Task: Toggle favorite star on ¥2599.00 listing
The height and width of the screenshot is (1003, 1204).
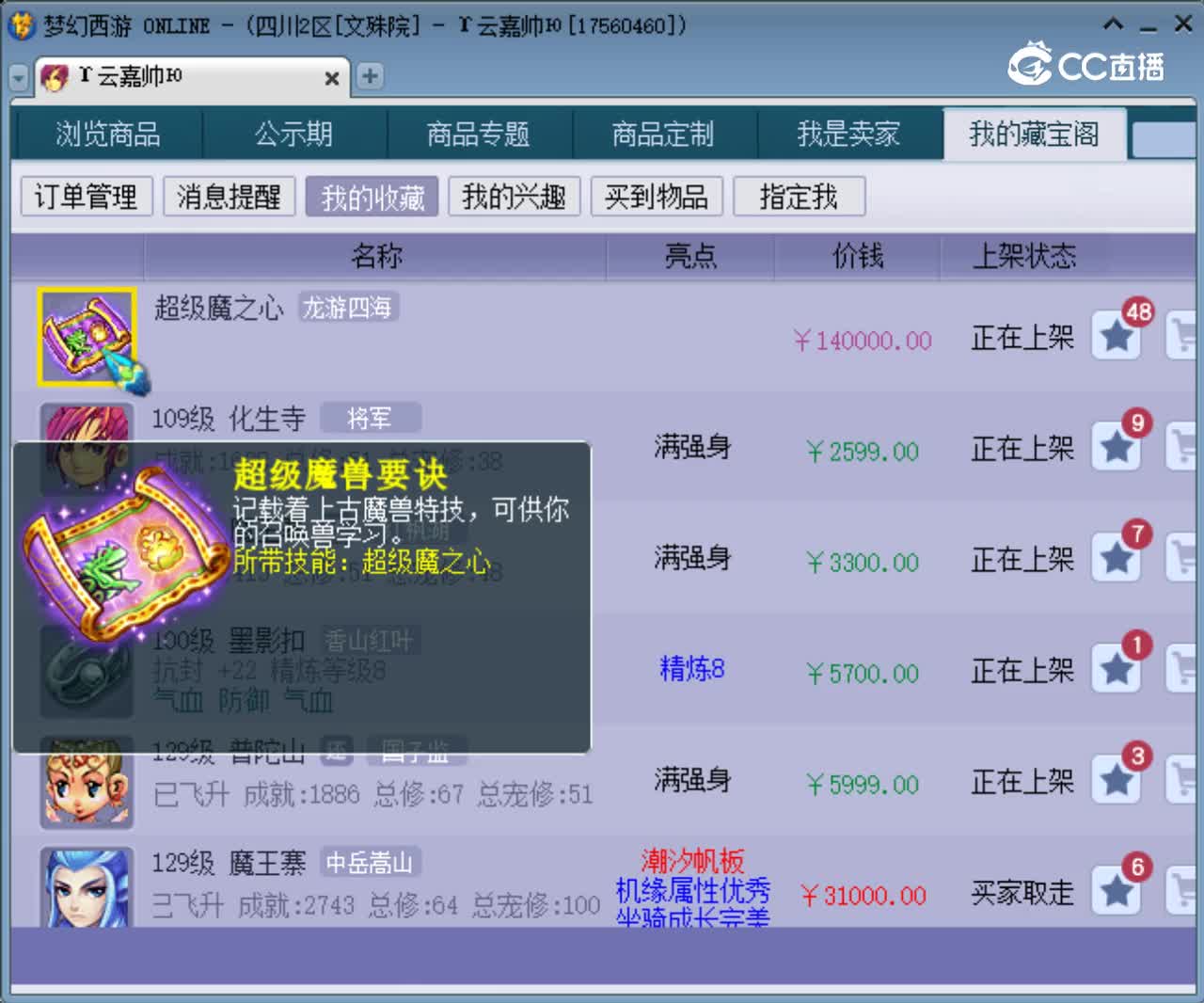Action: 1117,447
